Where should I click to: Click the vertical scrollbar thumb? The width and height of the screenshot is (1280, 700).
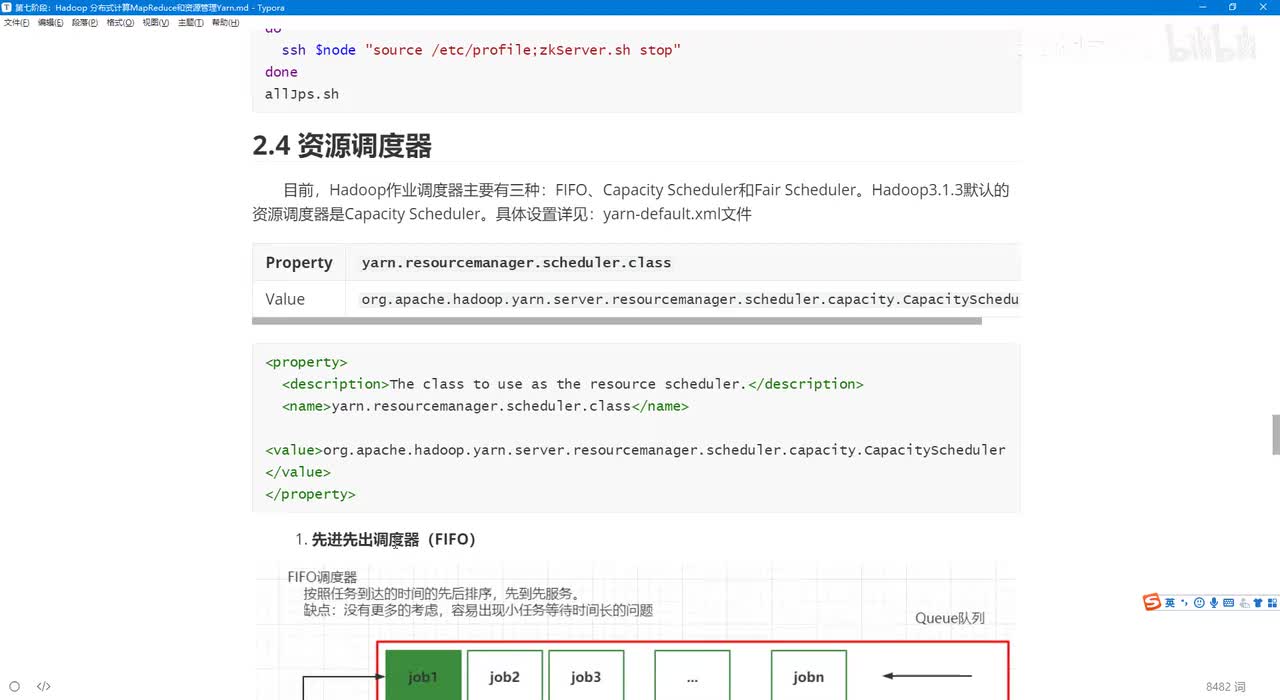tap(1275, 435)
